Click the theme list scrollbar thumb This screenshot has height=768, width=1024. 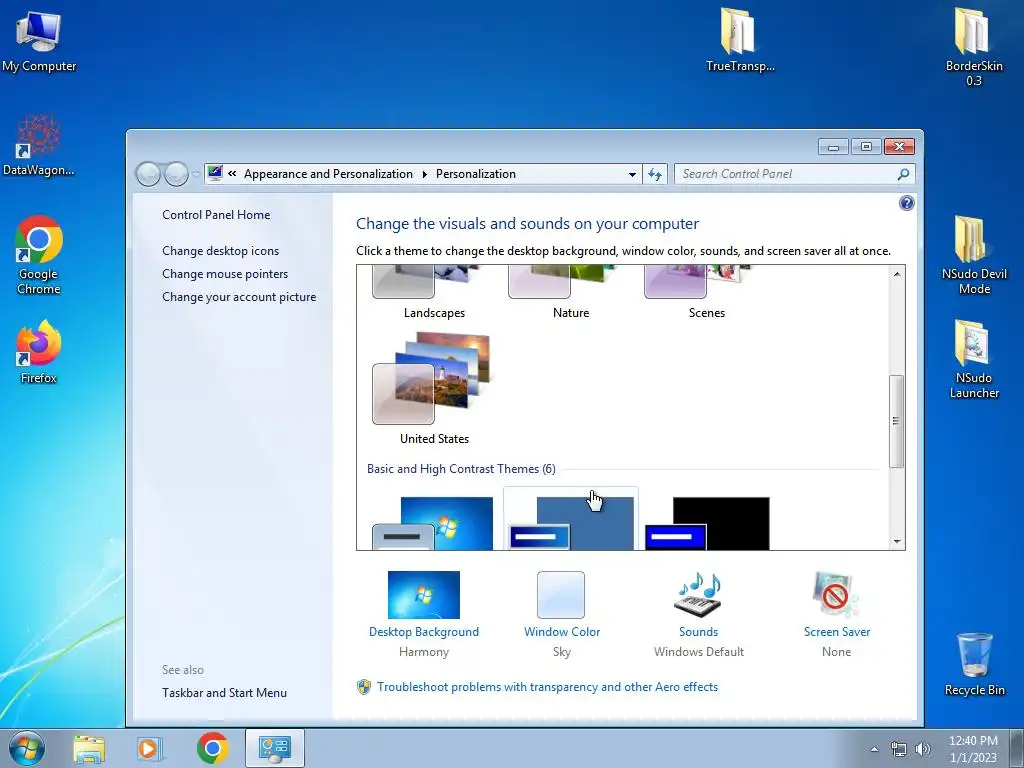[x=897, y=421]
